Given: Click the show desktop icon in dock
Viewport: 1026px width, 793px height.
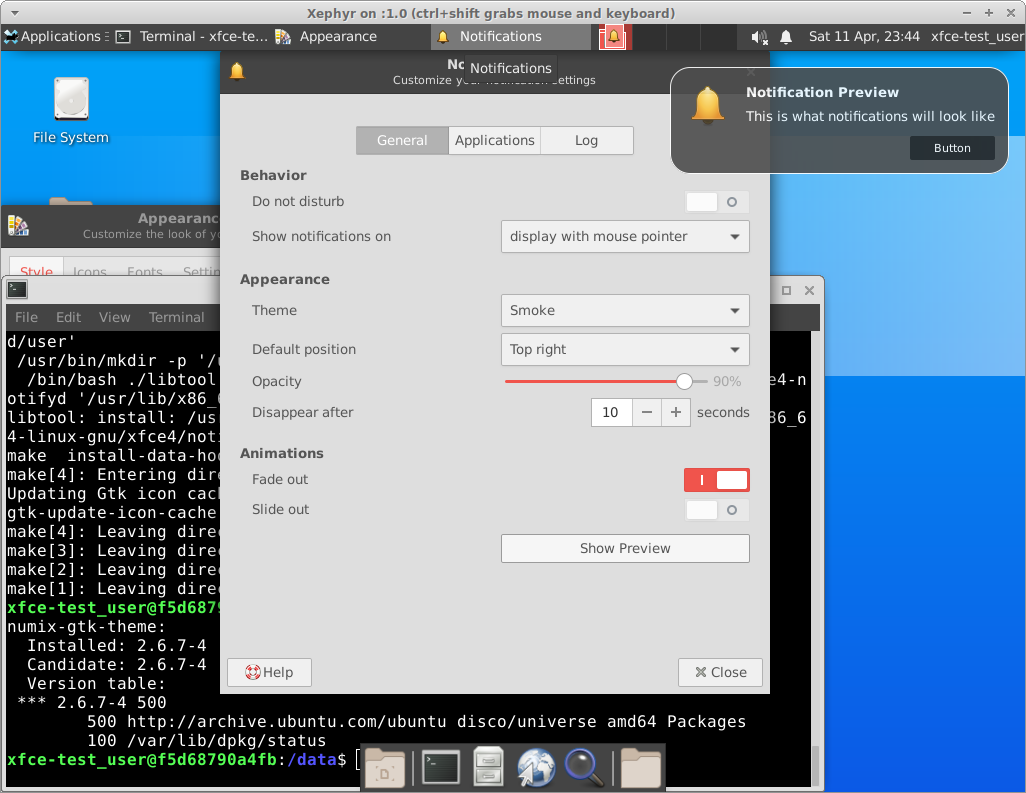Looking at the screenshot, I should [385, 767].
